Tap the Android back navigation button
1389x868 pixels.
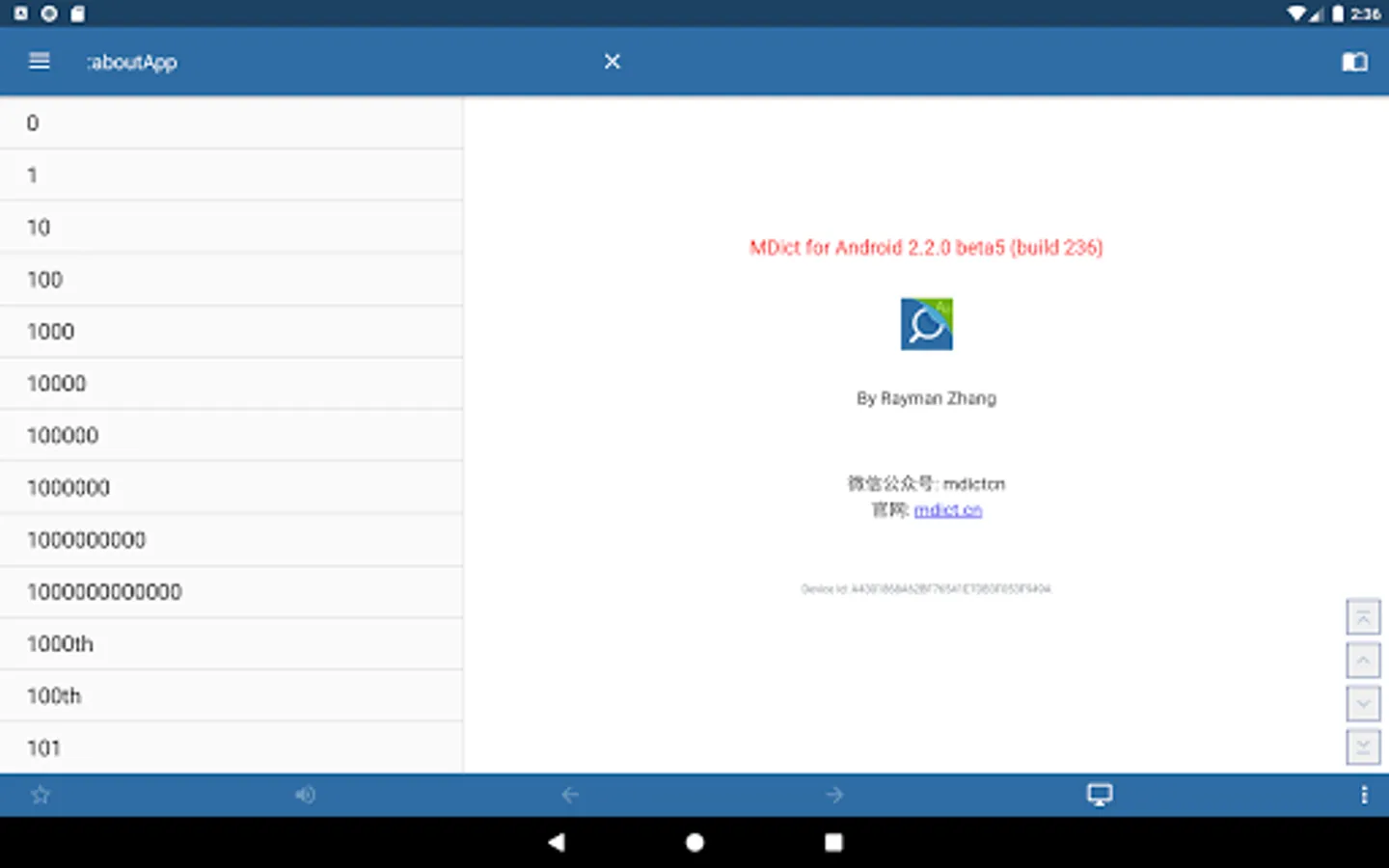click(556, 842)
